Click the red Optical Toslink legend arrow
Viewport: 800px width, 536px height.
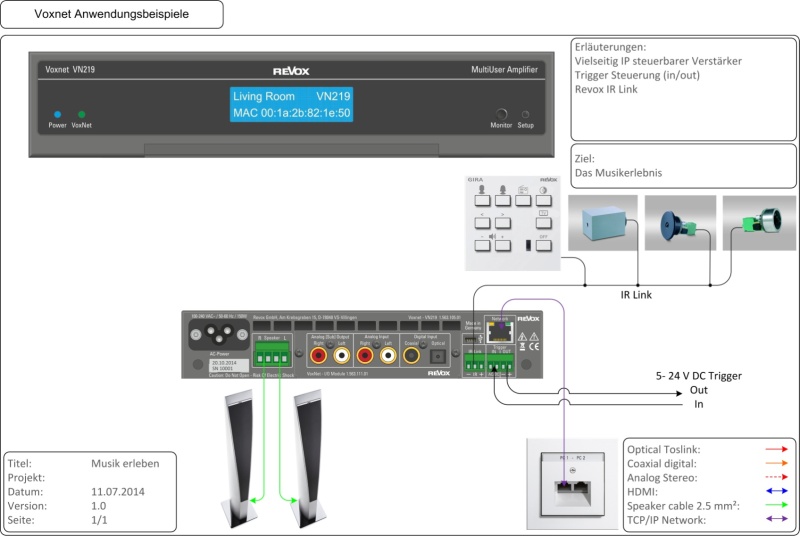point(777,449)
